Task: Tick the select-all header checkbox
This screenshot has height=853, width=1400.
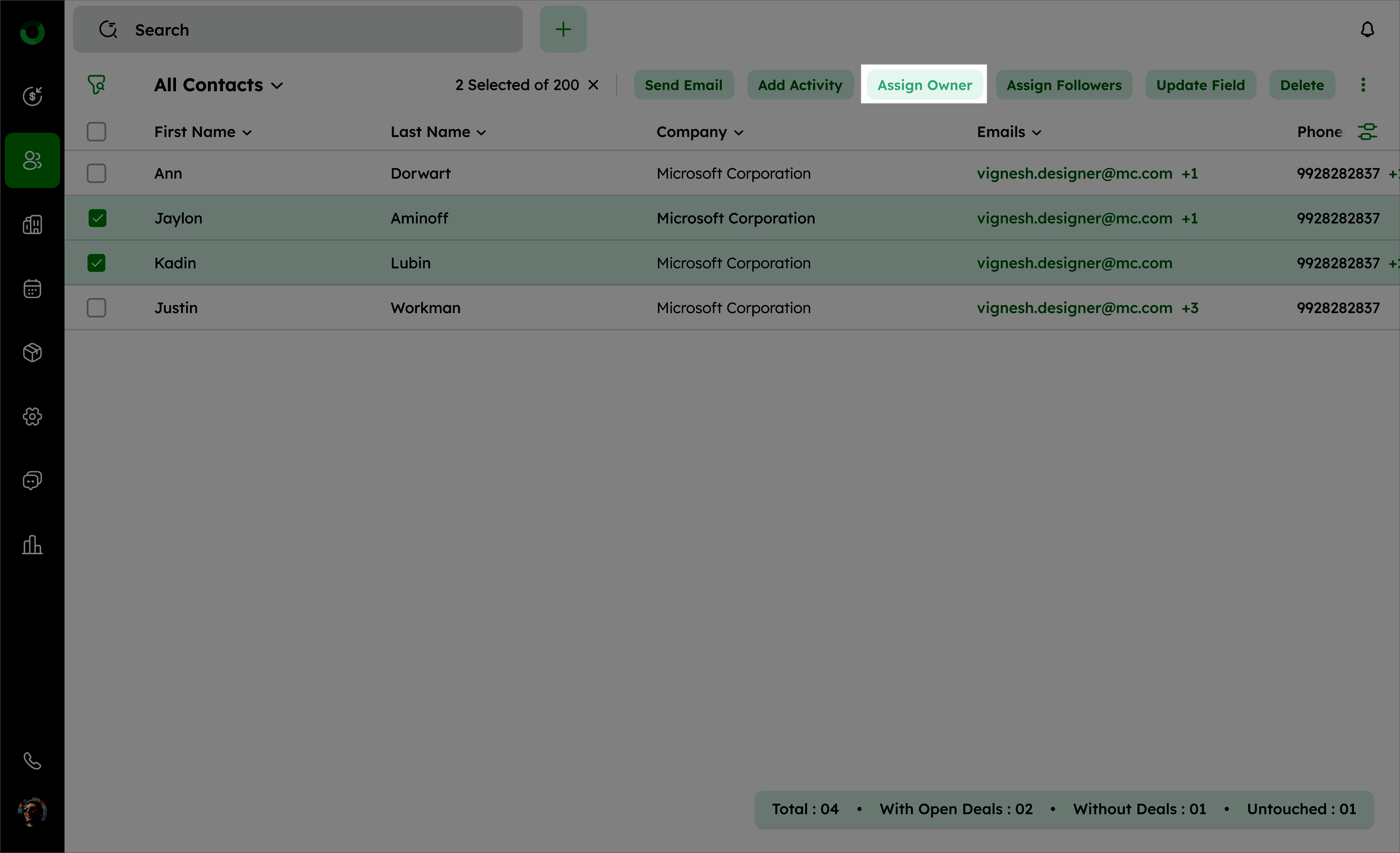Action: tap(97, 132)
